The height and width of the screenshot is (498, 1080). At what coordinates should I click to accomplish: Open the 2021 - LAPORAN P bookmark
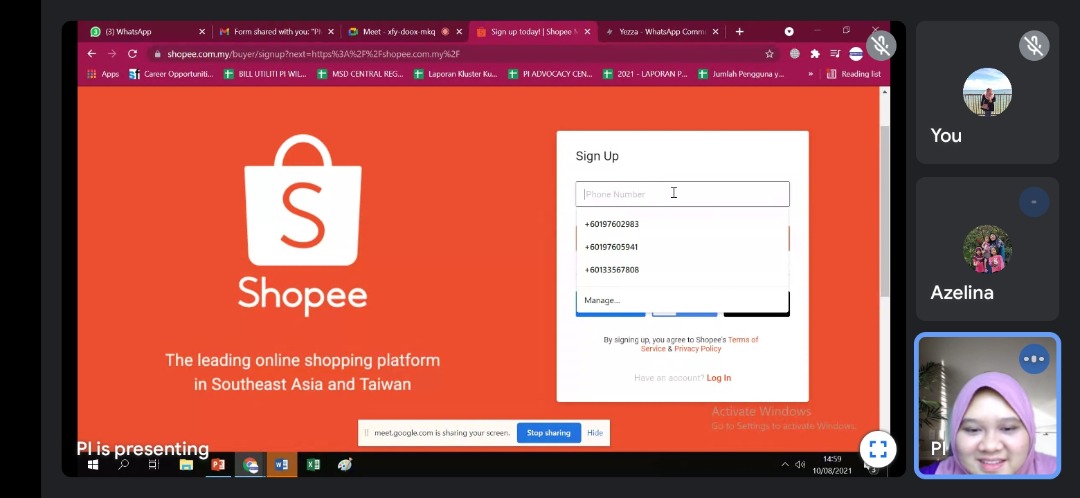tap(645, 74)
